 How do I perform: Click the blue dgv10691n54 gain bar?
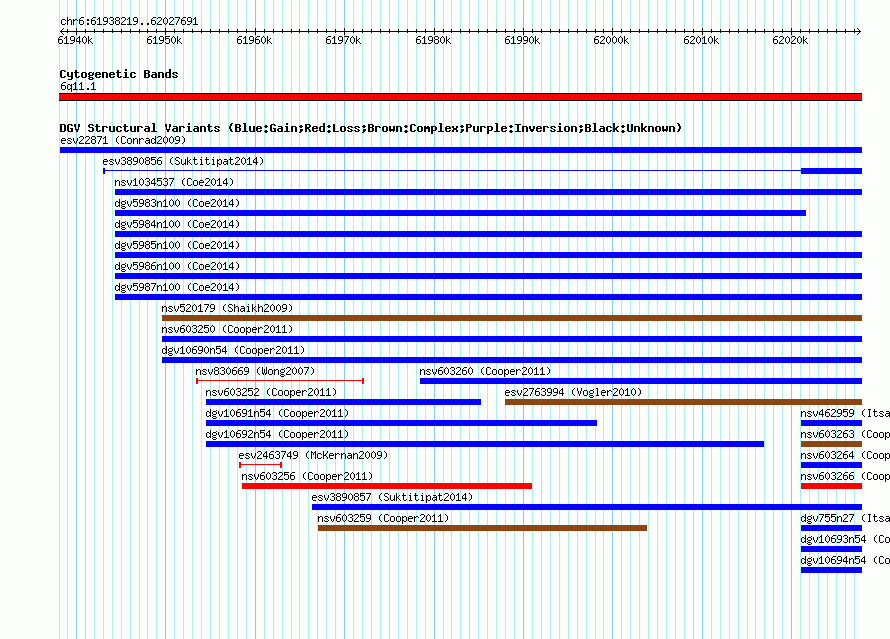(401, 423)
